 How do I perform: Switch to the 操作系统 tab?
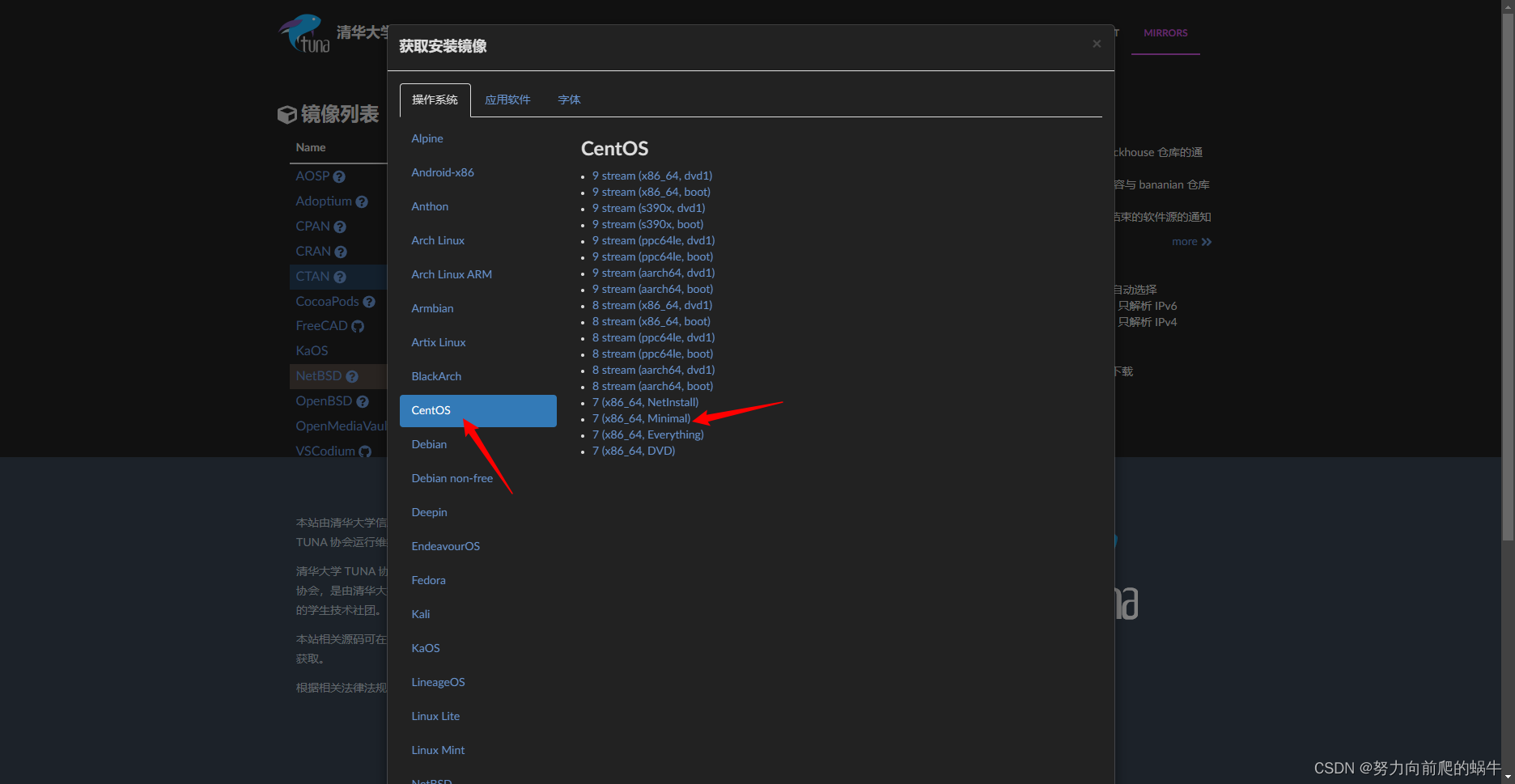tap(435, 100)
